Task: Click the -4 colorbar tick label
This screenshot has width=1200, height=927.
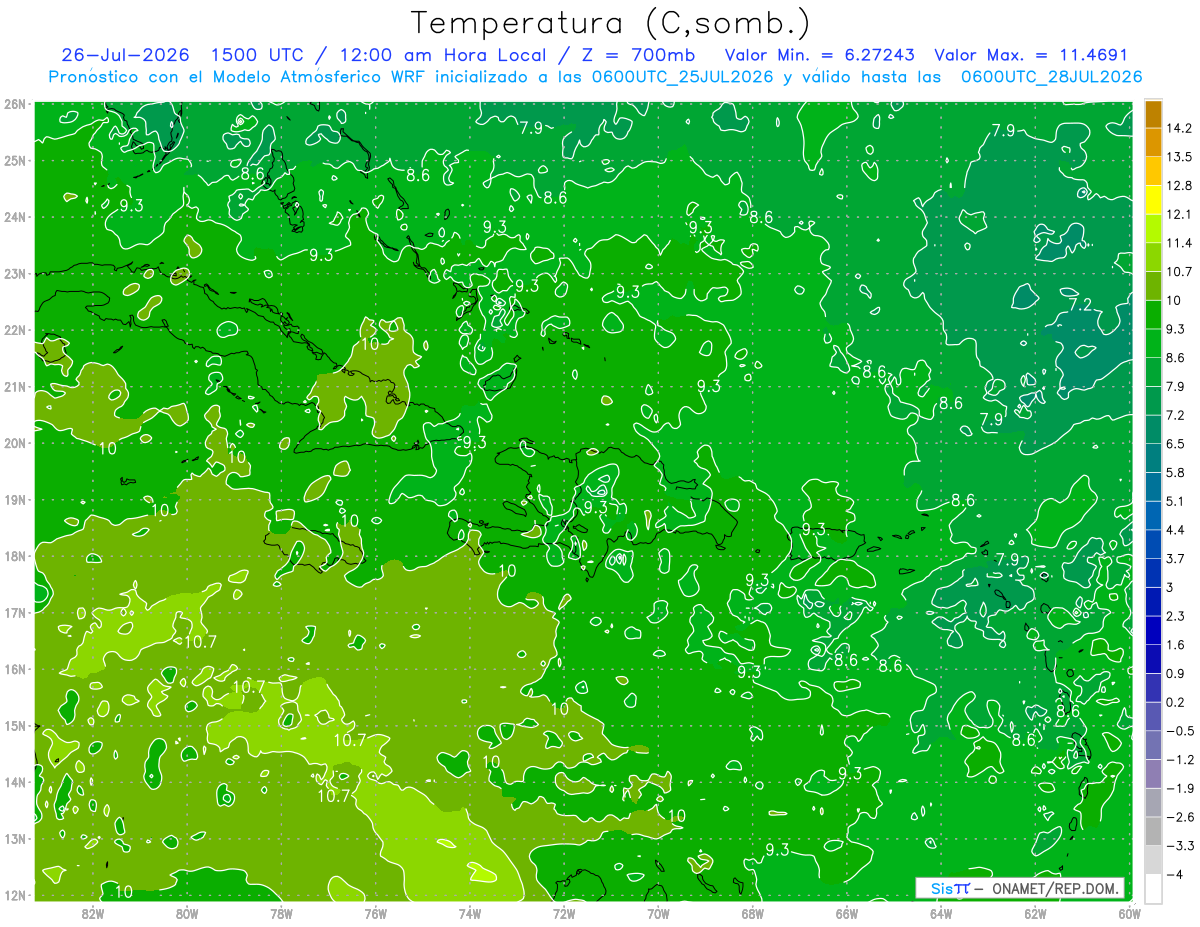Action: 1174,874
